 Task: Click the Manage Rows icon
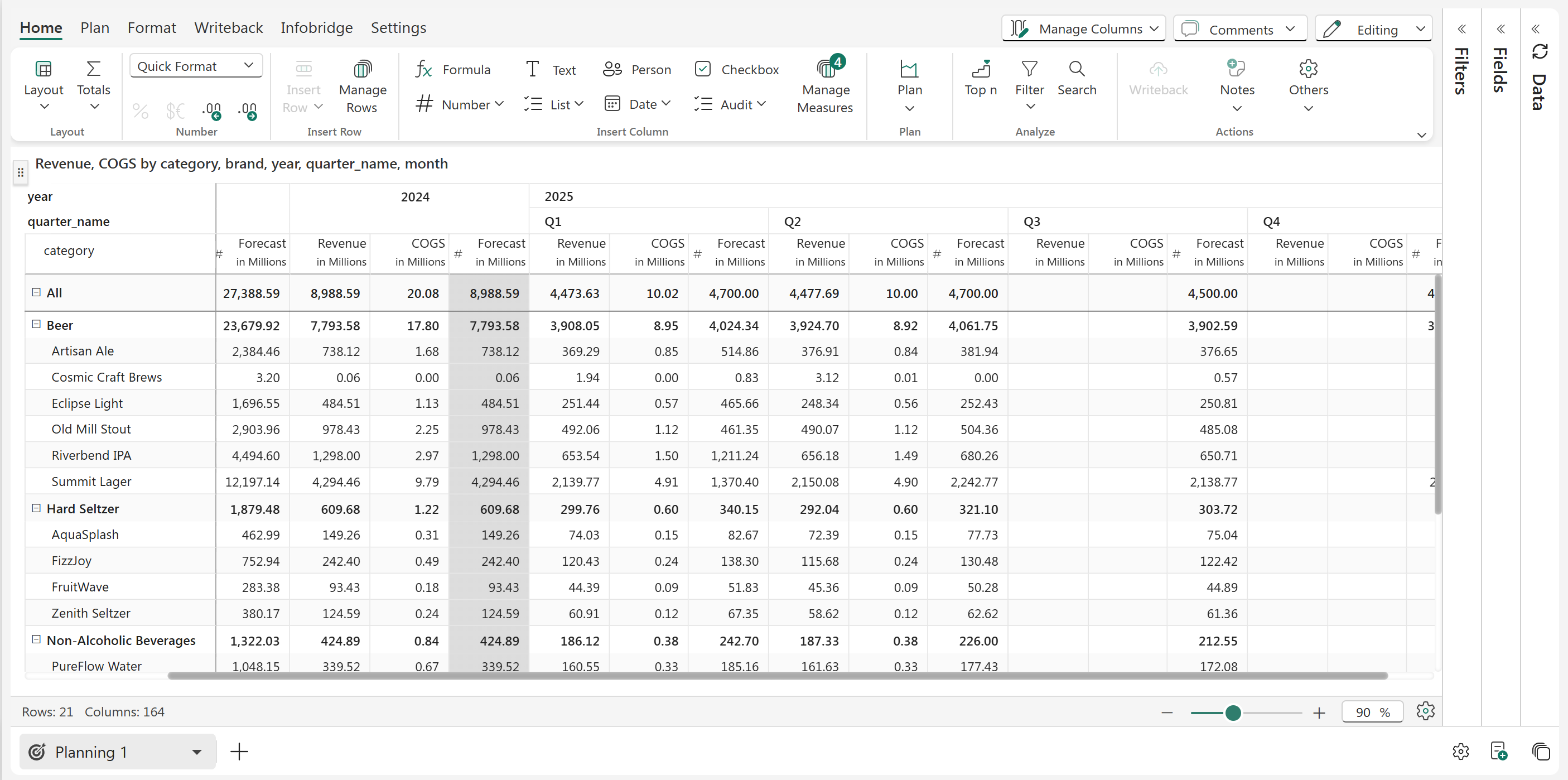coord(362,69)
